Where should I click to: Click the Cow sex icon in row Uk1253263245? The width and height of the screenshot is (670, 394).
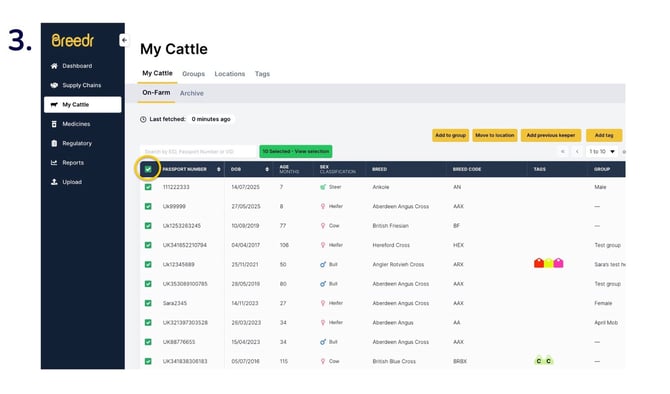[x=323, y=226]
